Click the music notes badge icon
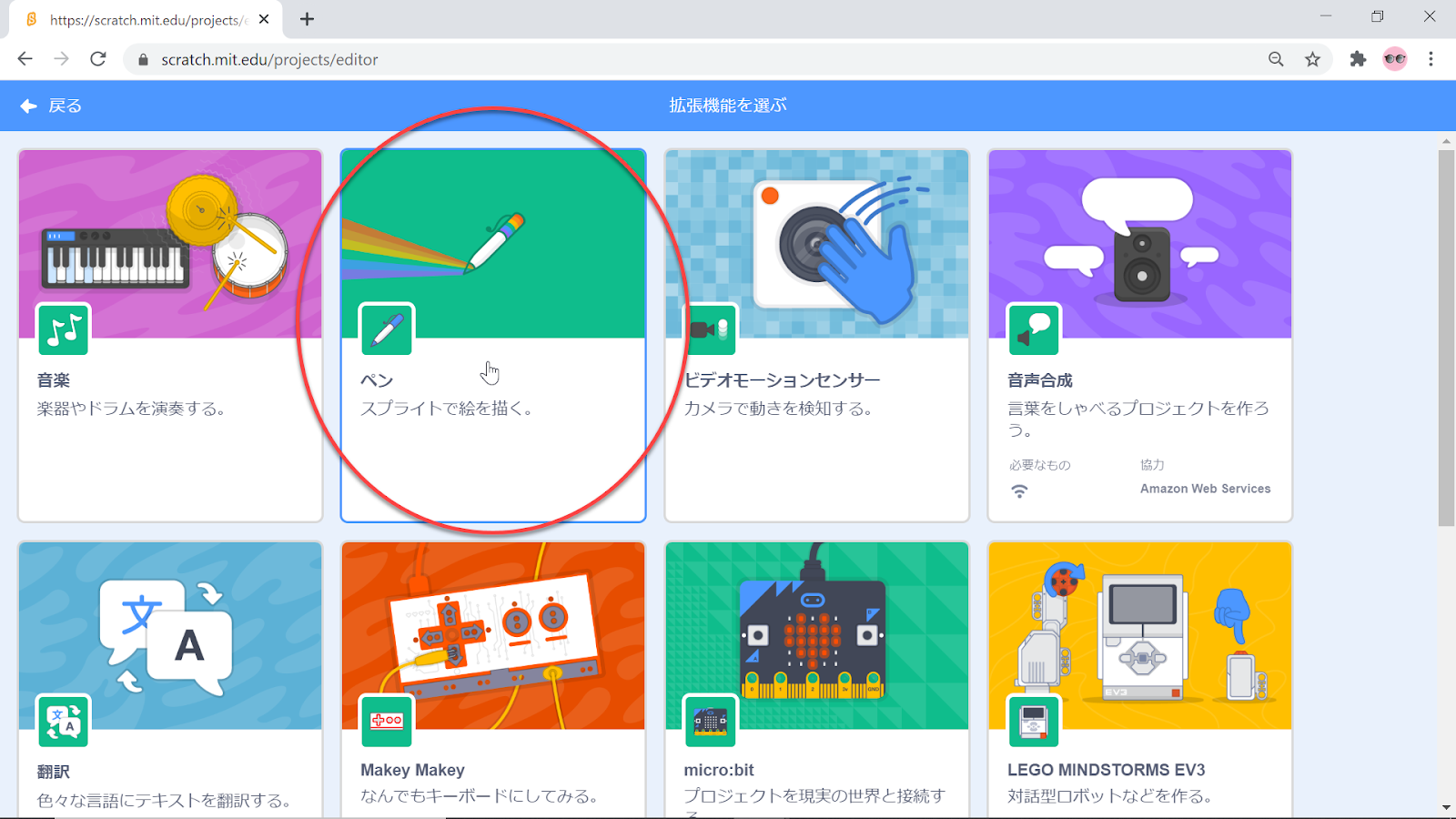 pyautogui.click(x=64, y=329)
